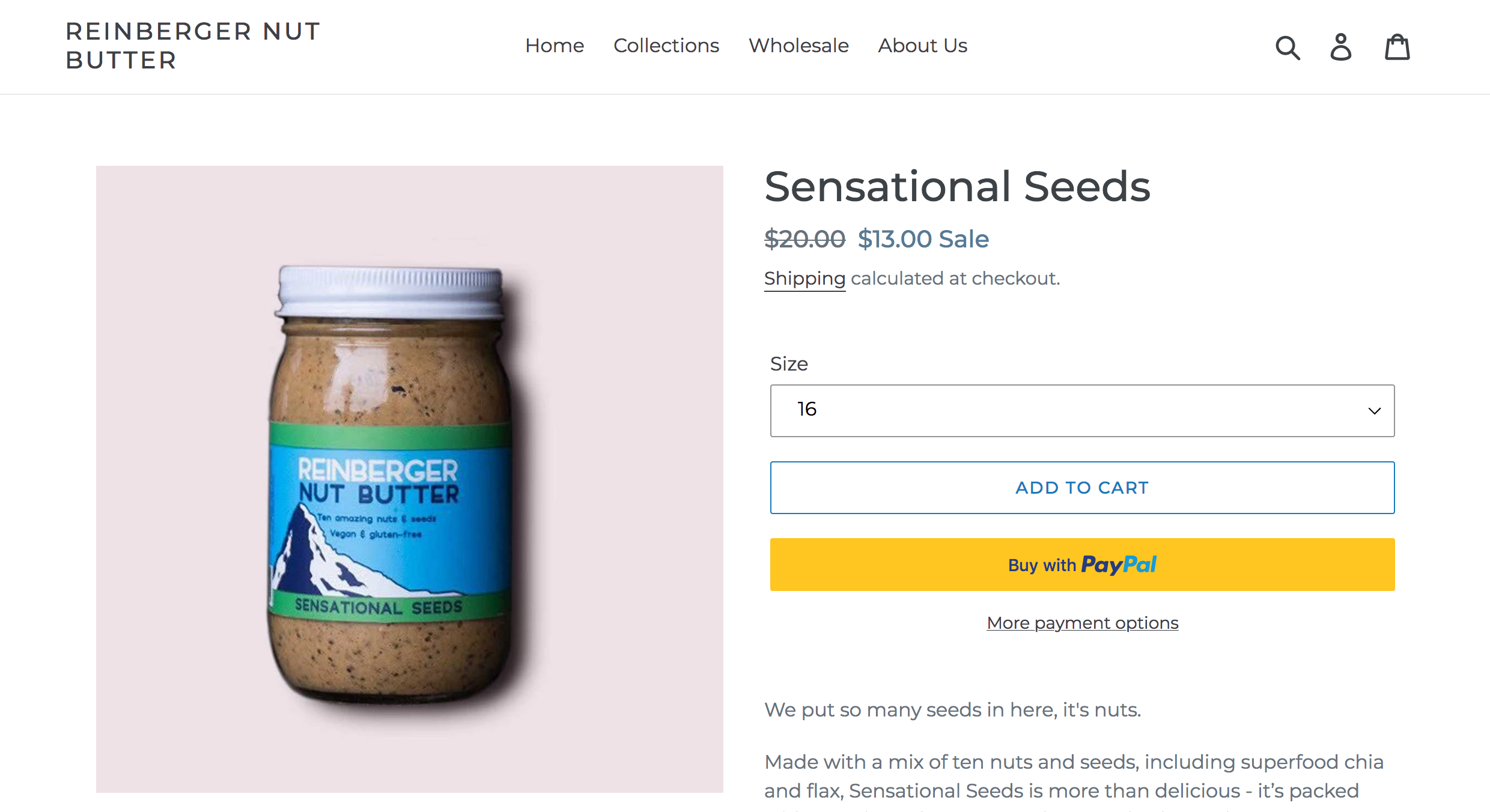Click the account login person icon
This screenshot has width=1490, height=812.
click(x=1341, y=47)
